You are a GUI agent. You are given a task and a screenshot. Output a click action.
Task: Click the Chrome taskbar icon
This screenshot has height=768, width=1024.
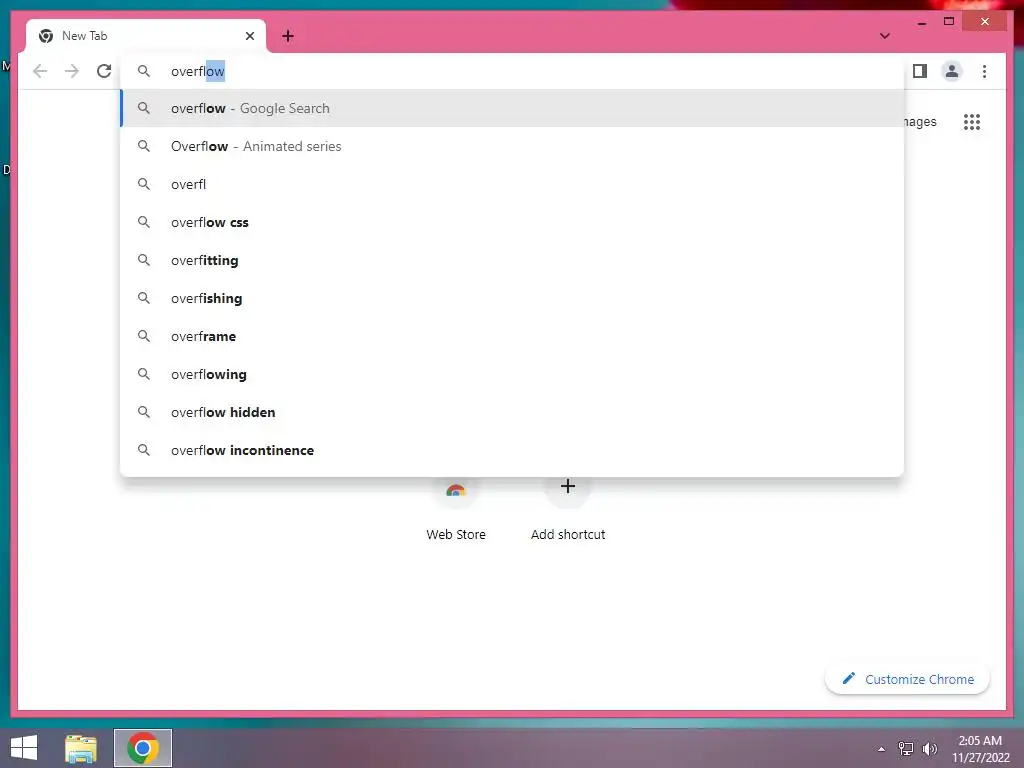(x=143, y=748)
